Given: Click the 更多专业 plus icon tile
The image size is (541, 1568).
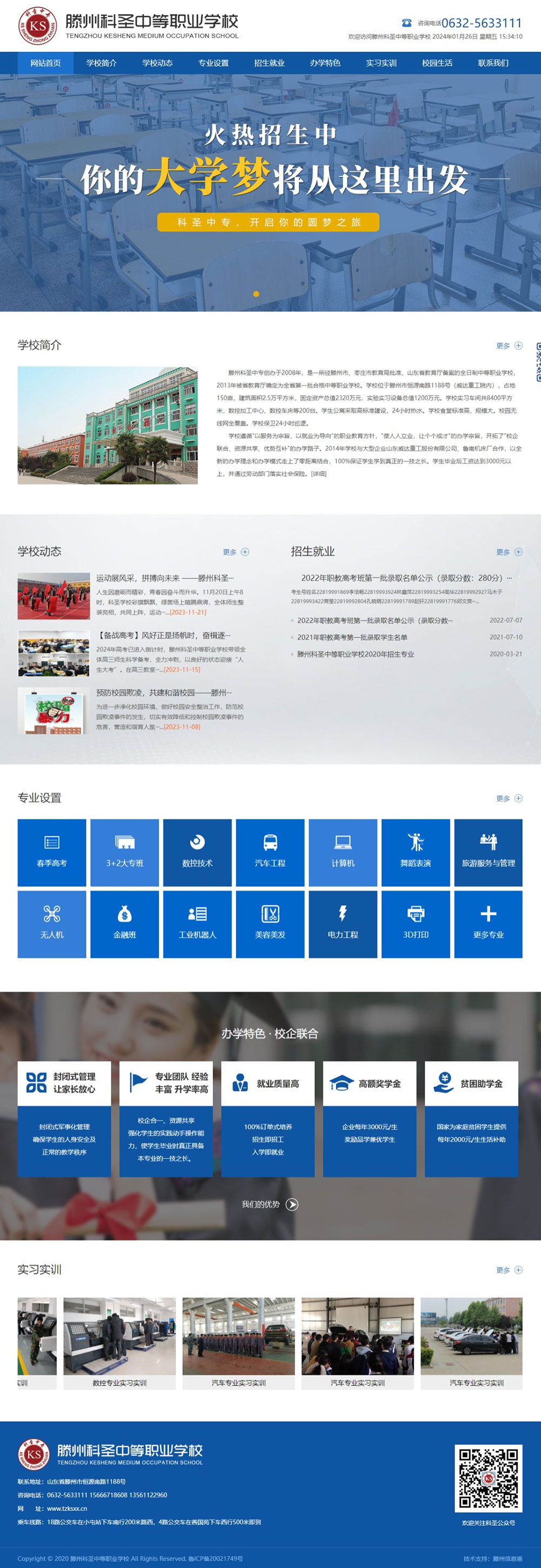Looking at the screenshot, I should [488, 914].
